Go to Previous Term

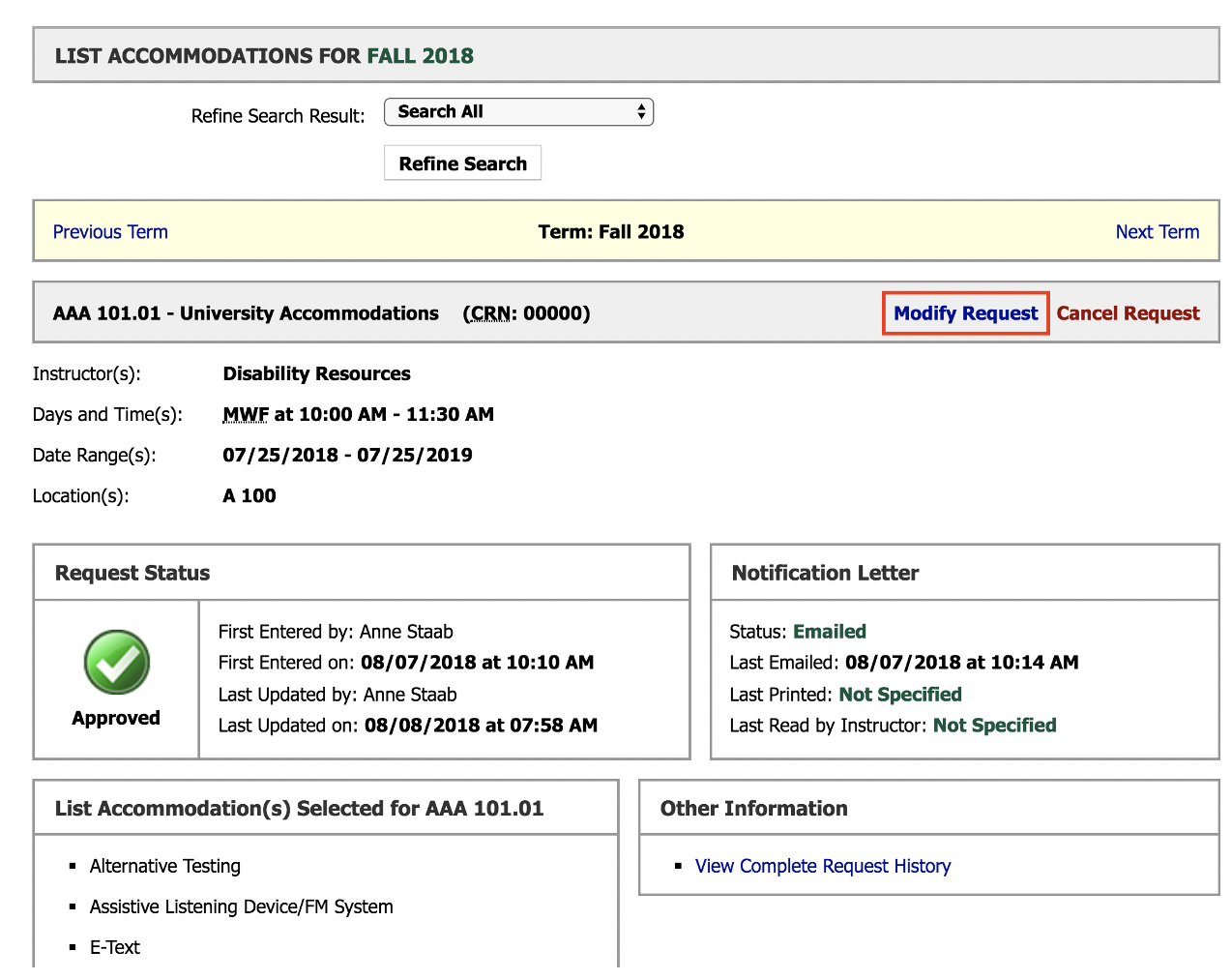point(110,232)
